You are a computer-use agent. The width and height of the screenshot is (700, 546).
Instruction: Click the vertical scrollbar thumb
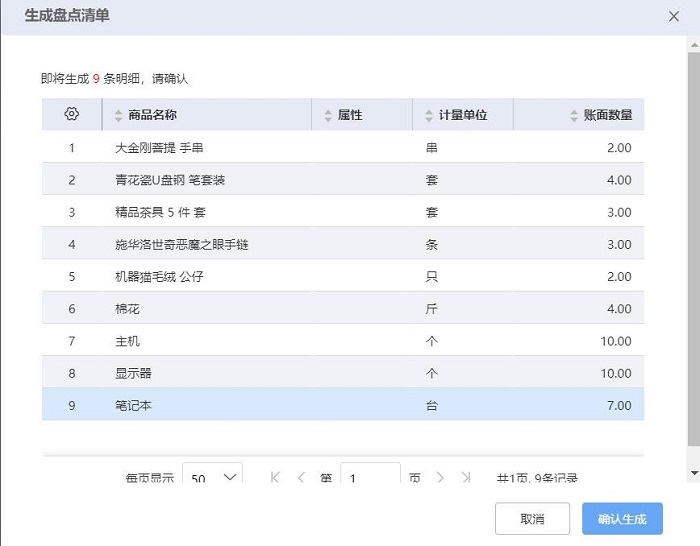coord(694,249)
